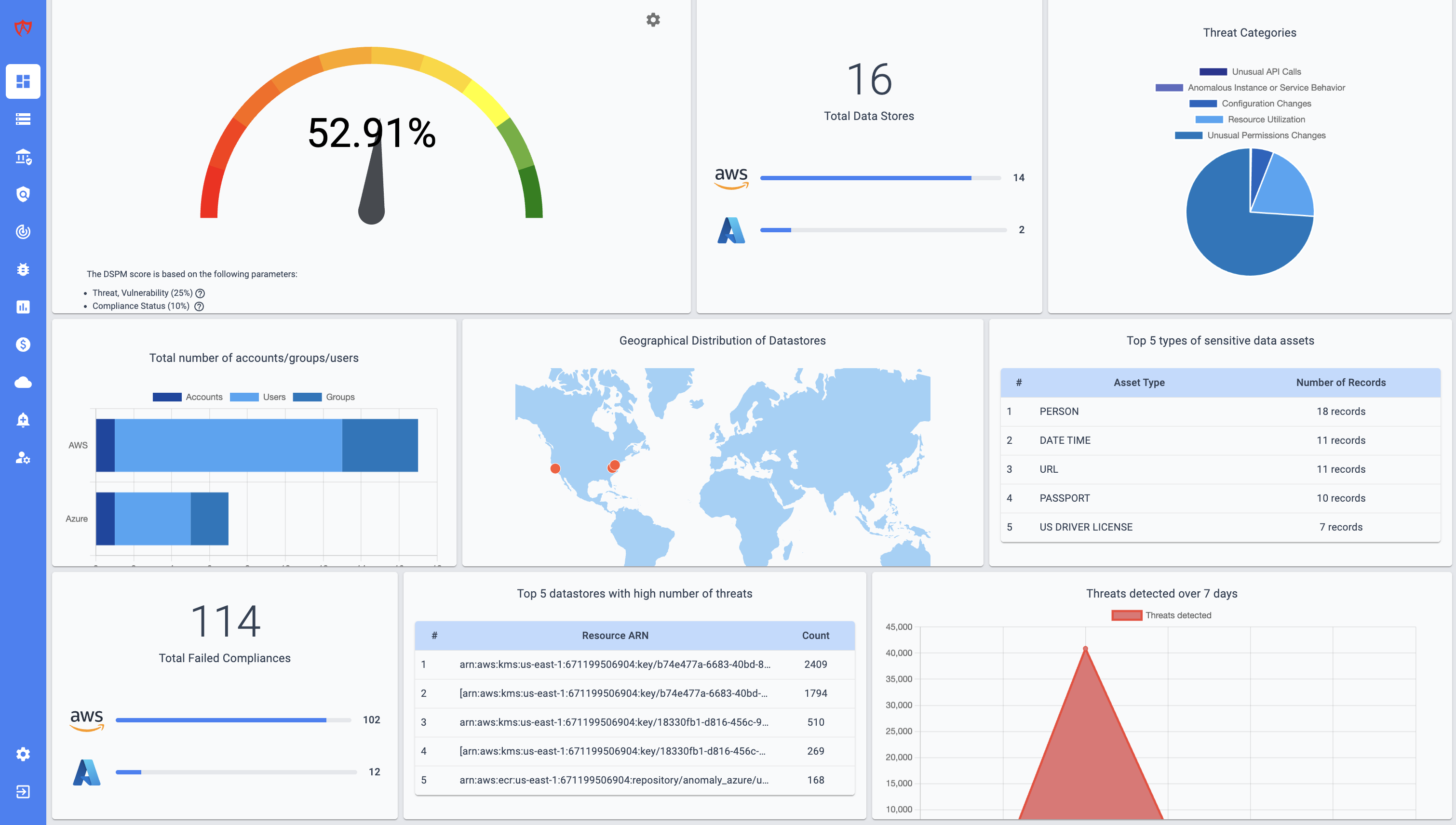Click Azure failed compliances progress bar
Image resolution: width=1456 pixels, height=825 pixels.
tap(236, 772)
